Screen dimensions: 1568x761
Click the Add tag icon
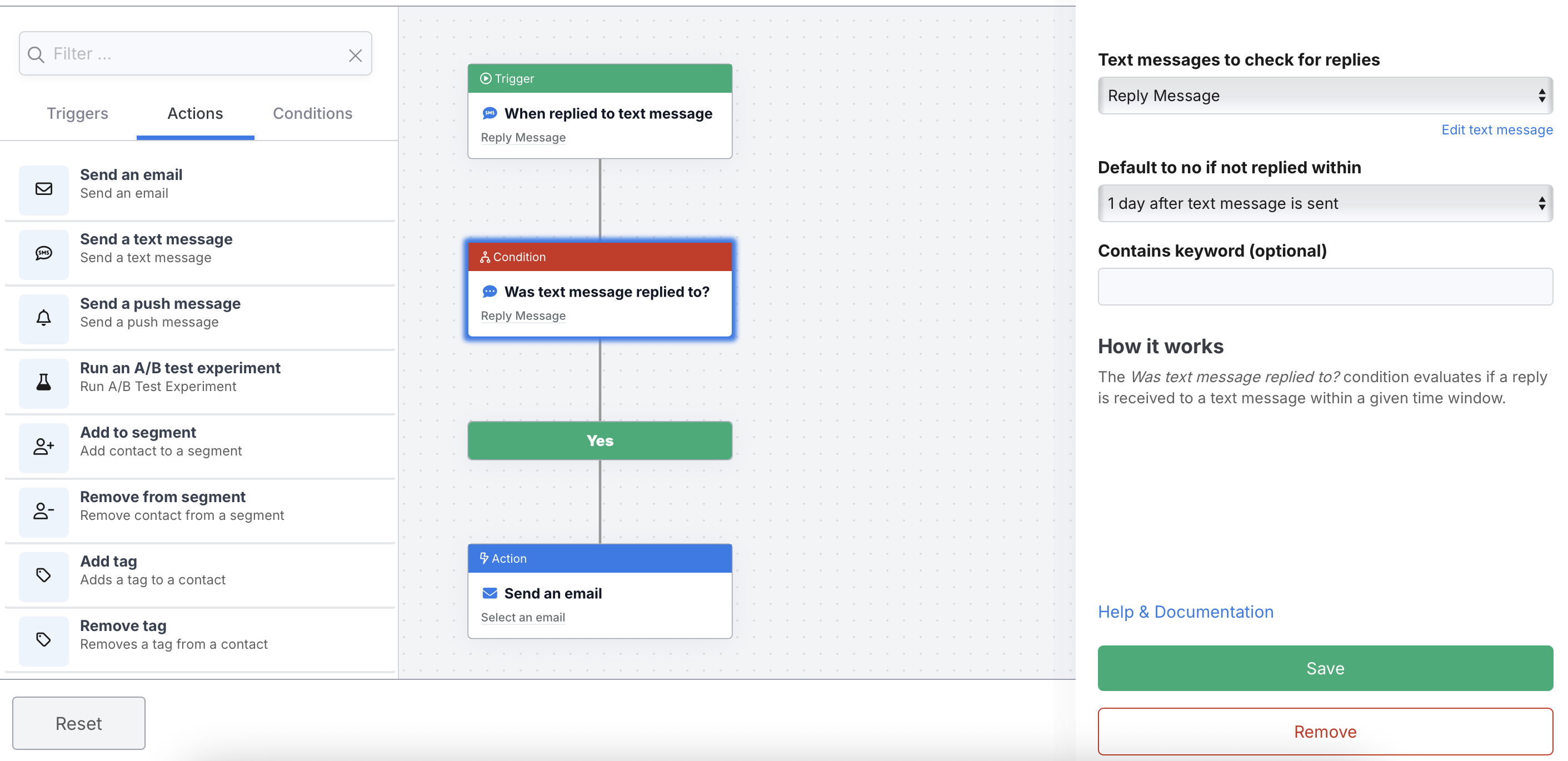(x=44, y=576)
